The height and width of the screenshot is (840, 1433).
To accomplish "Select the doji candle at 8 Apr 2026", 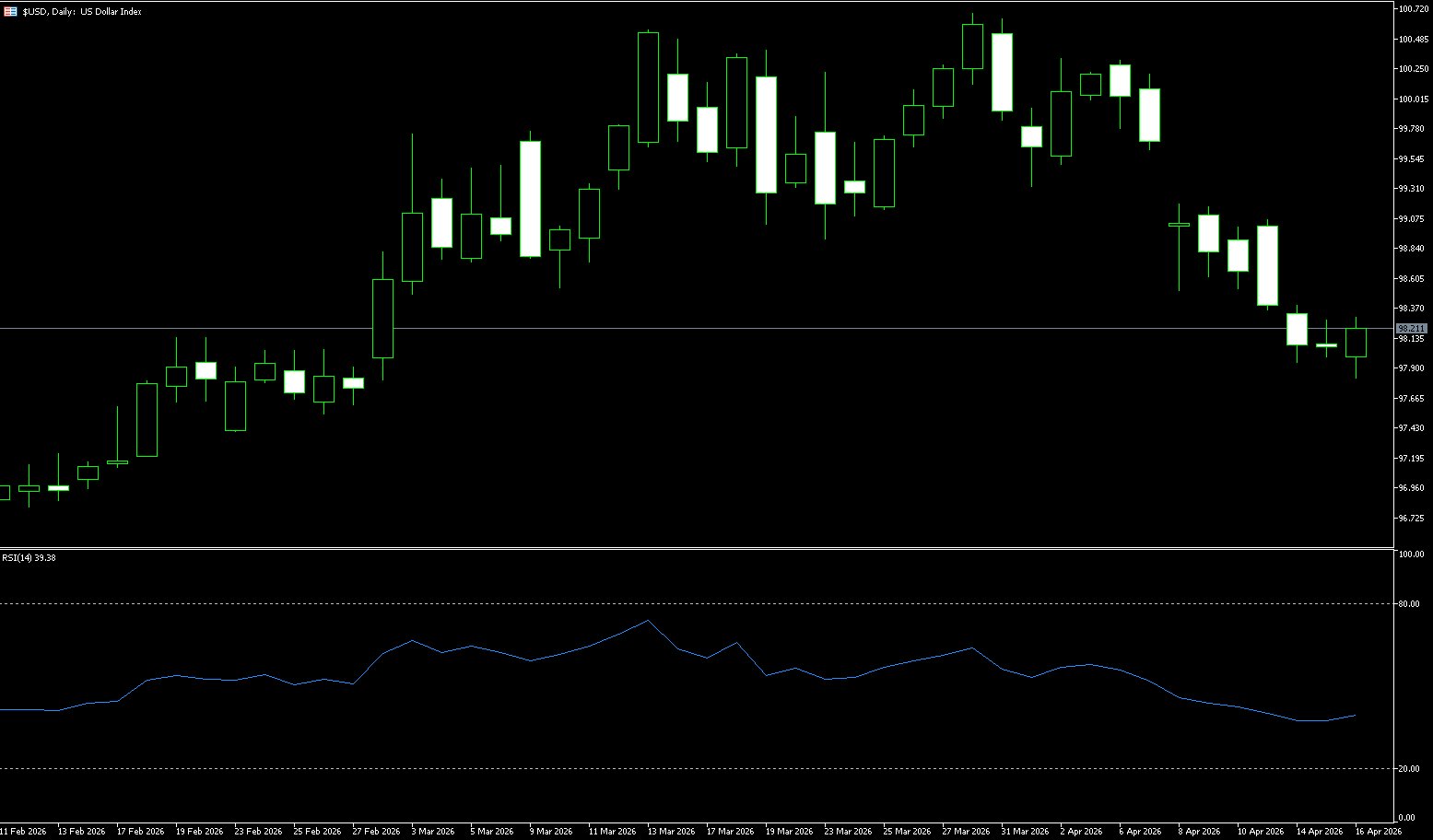I will [x=1179, y=224].
